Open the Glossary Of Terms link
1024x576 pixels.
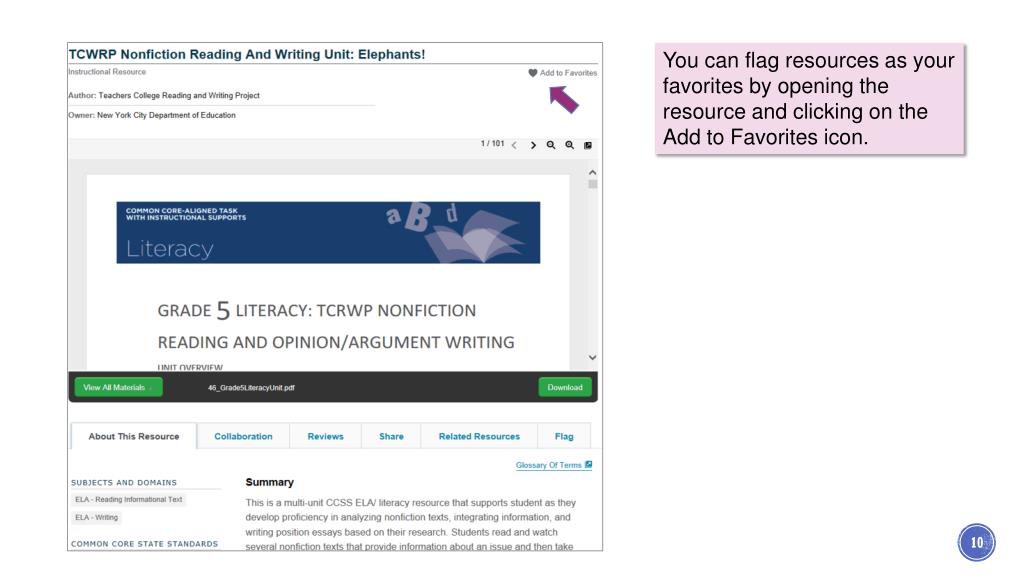pyautogui.click(x=549, y=465)
